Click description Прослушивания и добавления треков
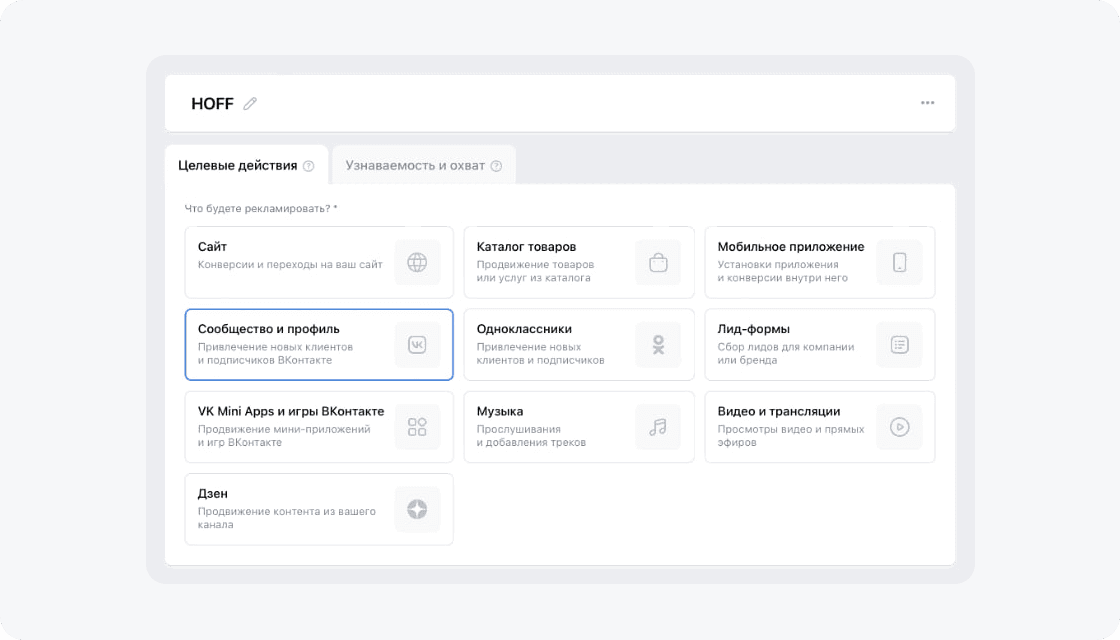The width and height of the screenshot is (1120, 640). [x=531, y=436]
